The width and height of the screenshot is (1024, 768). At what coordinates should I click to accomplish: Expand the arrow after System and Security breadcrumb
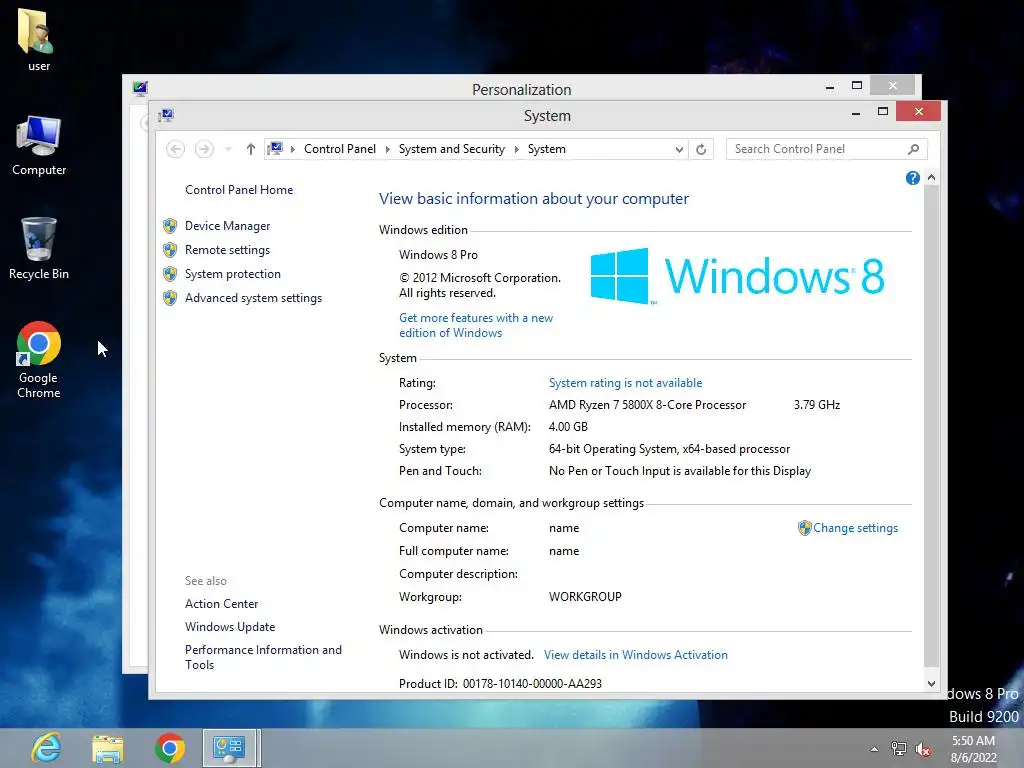(x=517, y=150)
